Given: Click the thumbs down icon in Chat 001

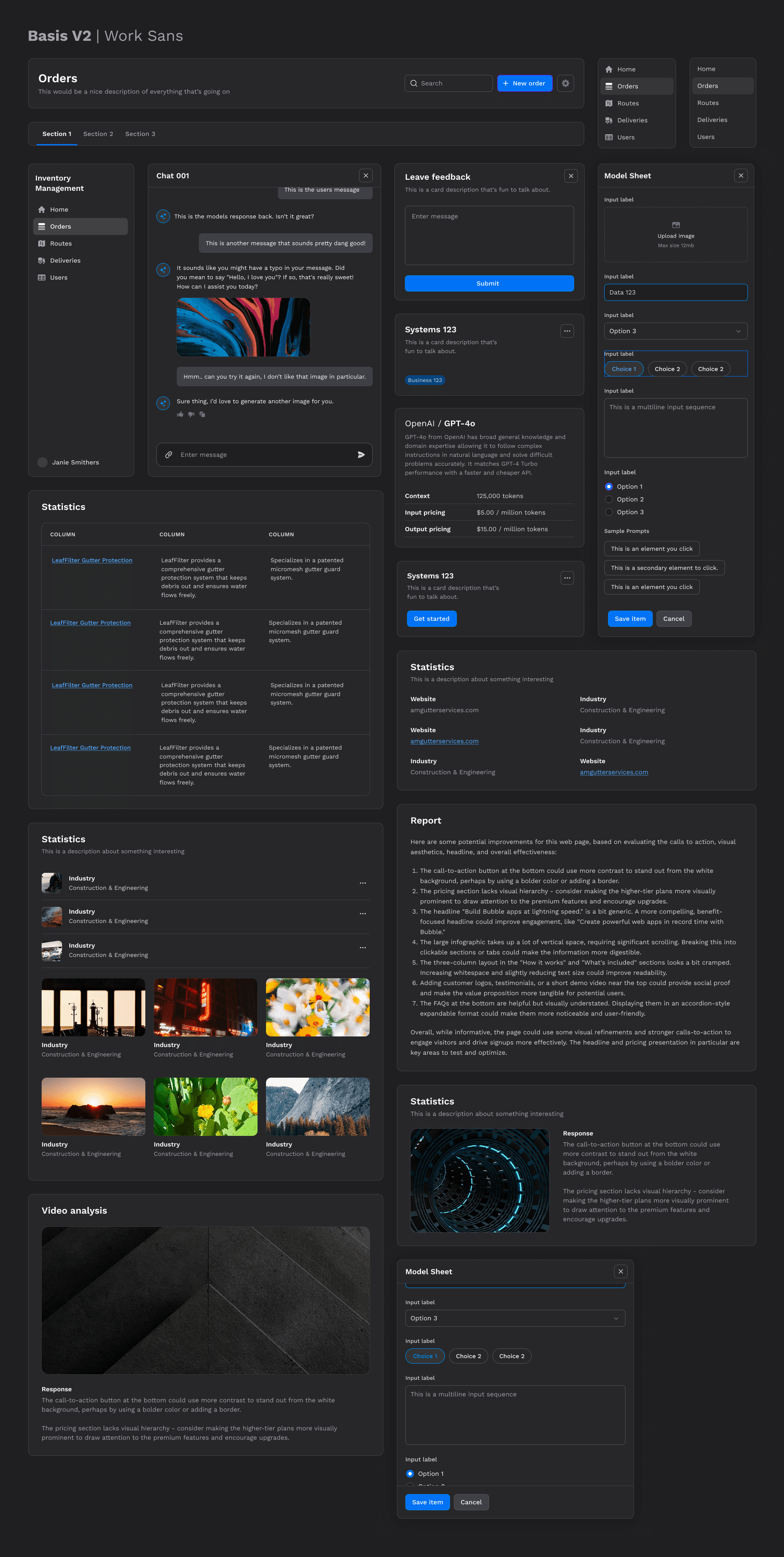Looking at the screenshot, I should (191, 414).
